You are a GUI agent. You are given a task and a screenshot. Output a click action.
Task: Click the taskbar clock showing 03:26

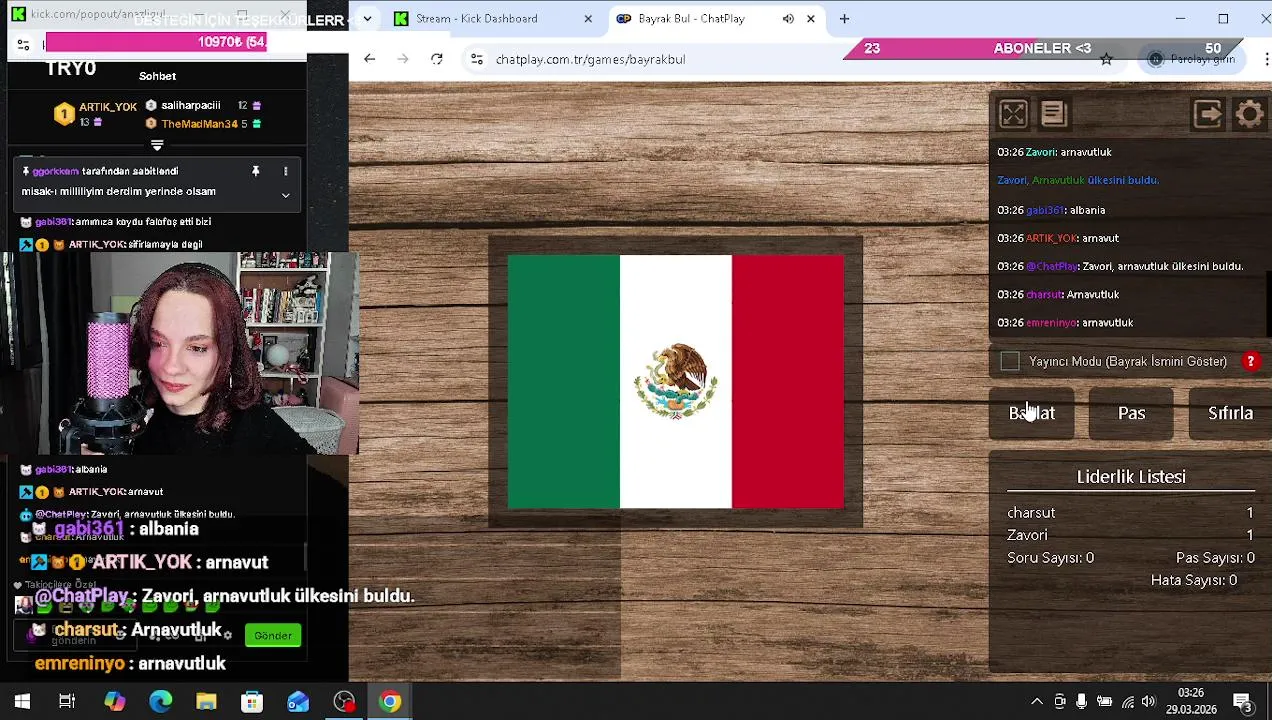[x=1190, y=701]
